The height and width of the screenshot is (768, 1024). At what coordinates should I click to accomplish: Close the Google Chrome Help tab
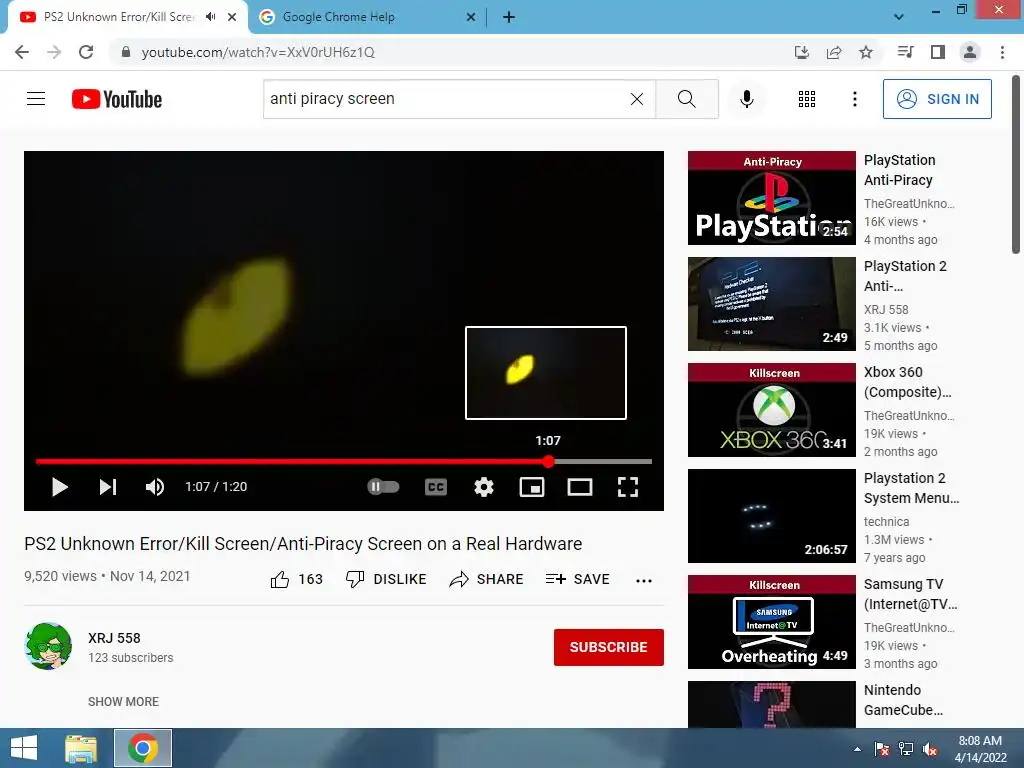click(x=470, y=17)
